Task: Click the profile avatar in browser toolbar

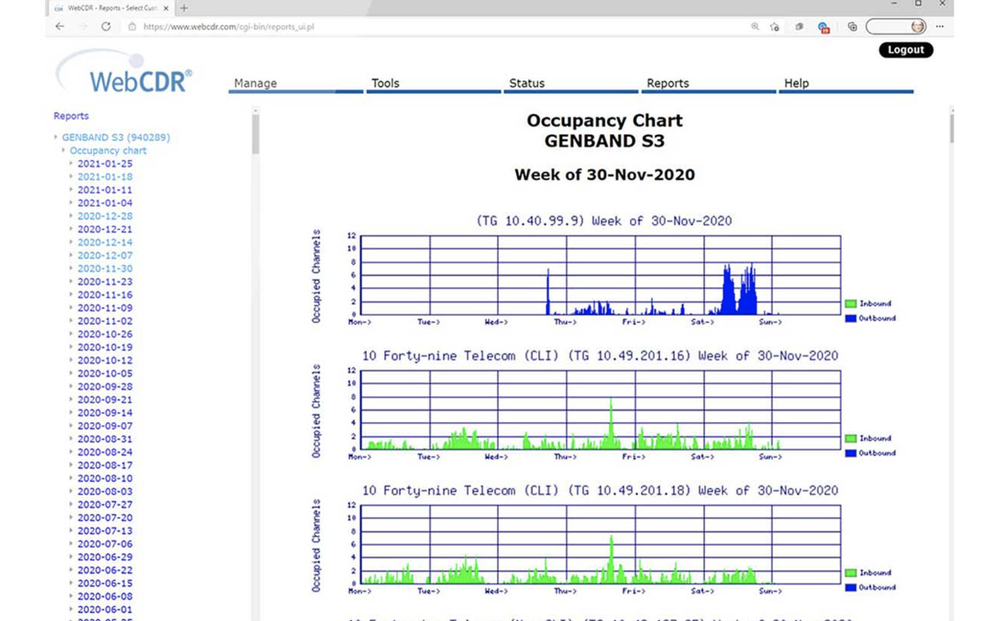Action: [917, 27]
